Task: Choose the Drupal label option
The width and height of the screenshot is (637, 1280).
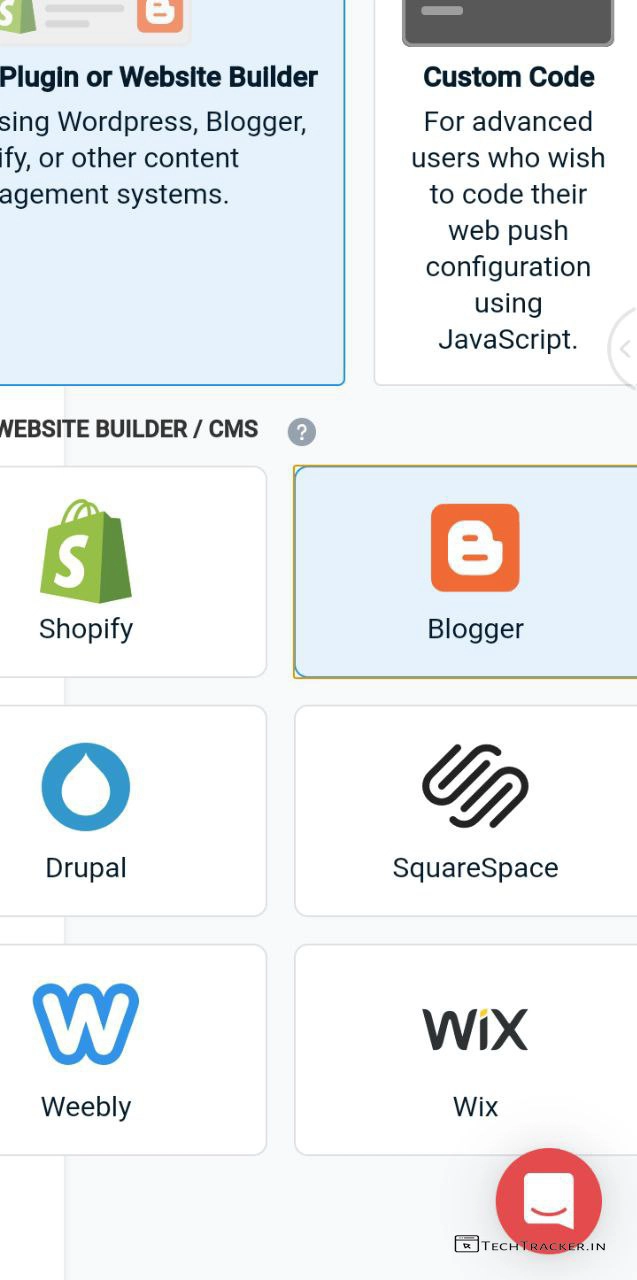Action: tap(86, 868)
